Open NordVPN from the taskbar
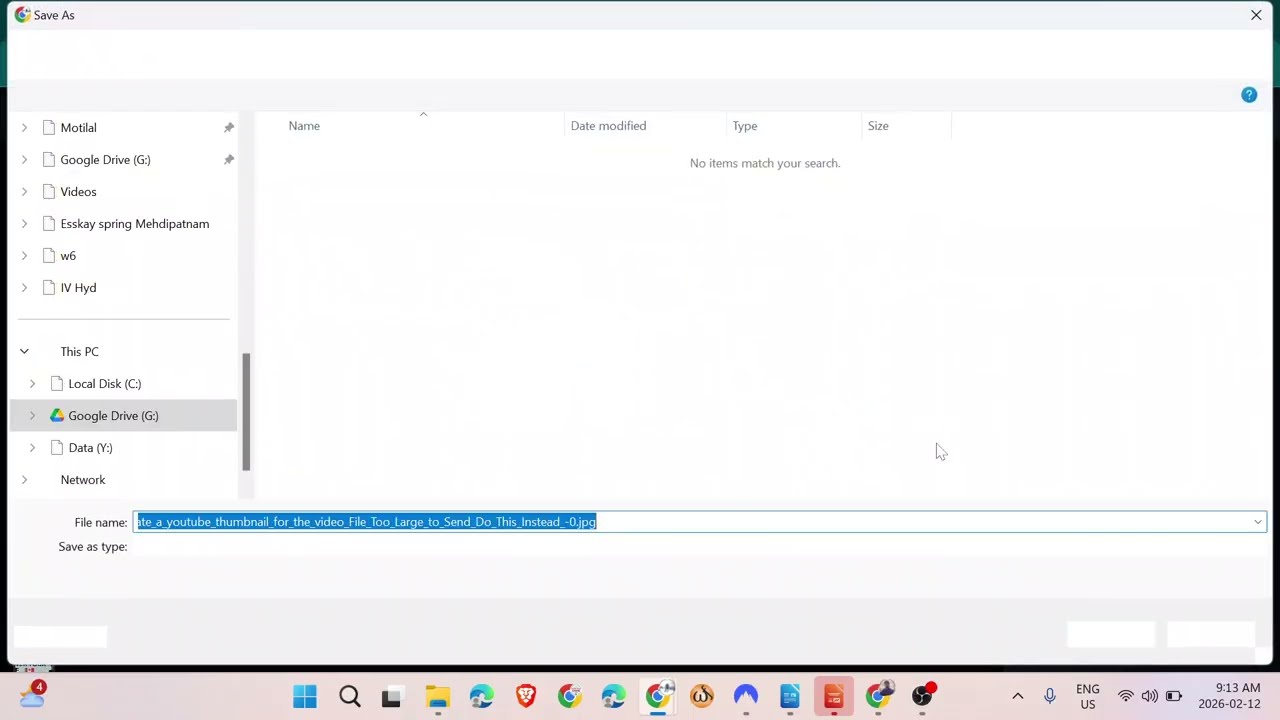 745,696
